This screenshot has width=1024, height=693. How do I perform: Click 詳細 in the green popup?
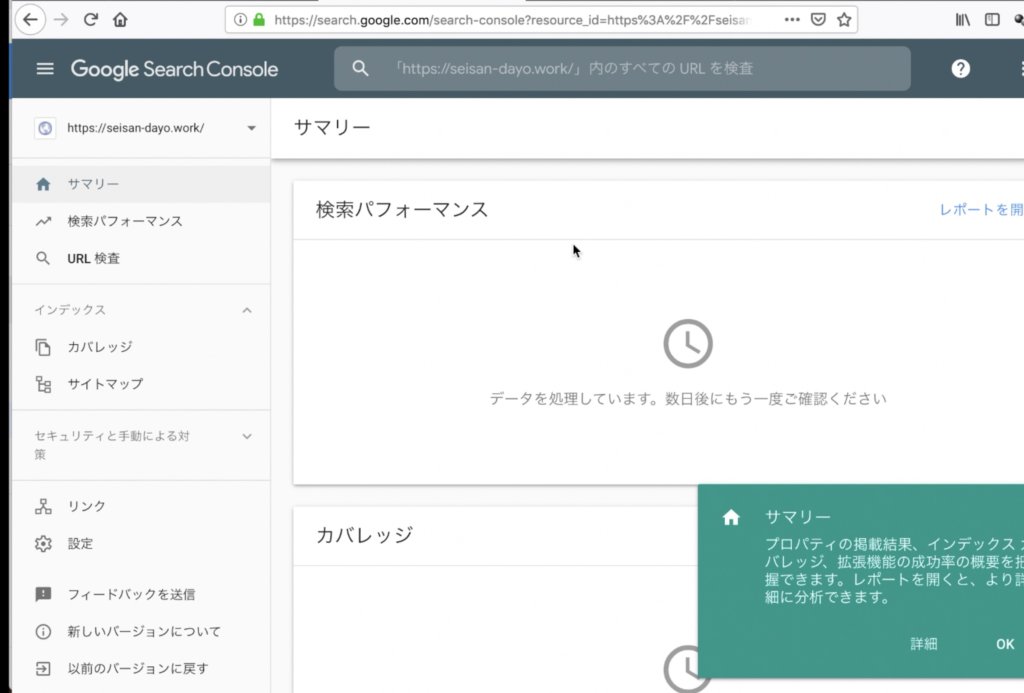pyautogui.click(x=924, y=644)
